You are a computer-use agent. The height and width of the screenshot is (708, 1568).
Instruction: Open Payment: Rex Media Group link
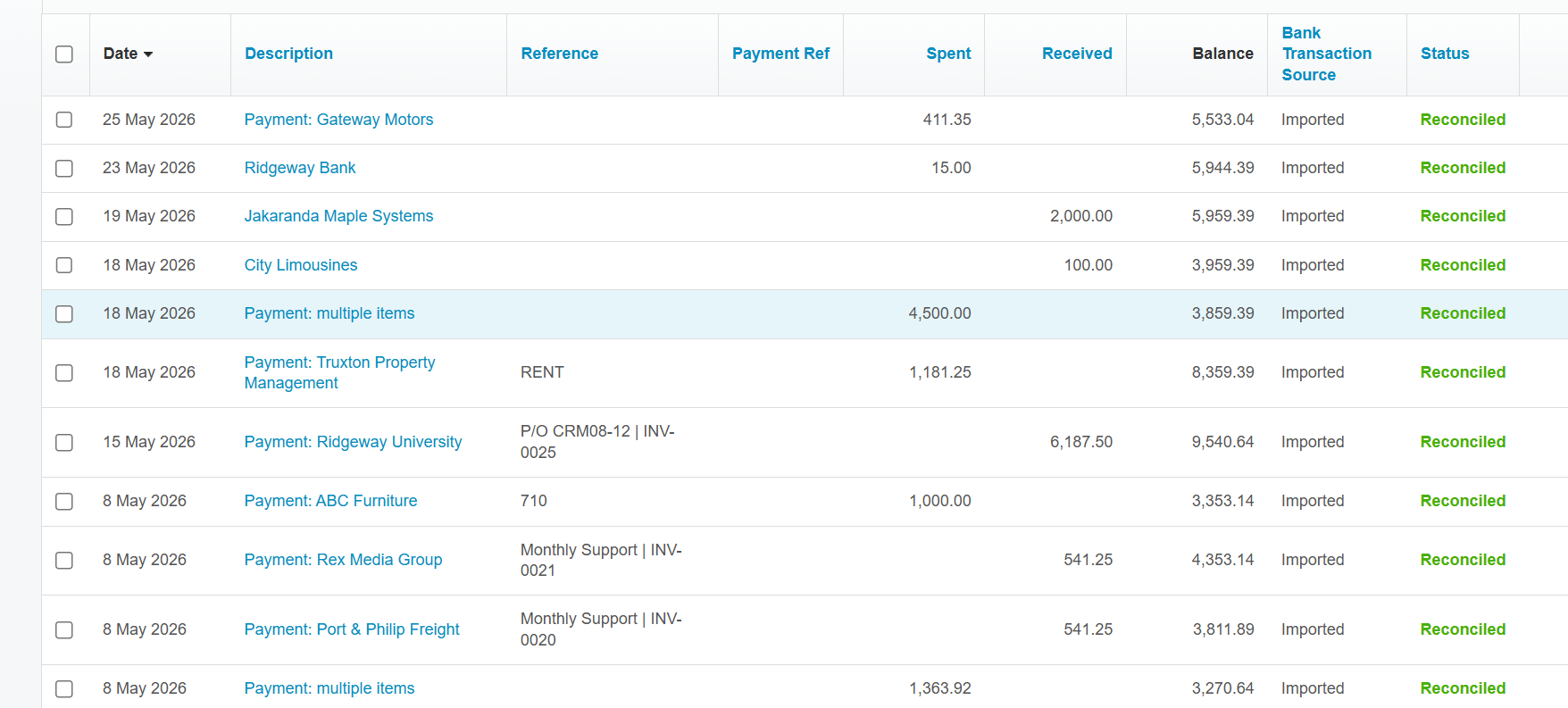tap(343, 560)
